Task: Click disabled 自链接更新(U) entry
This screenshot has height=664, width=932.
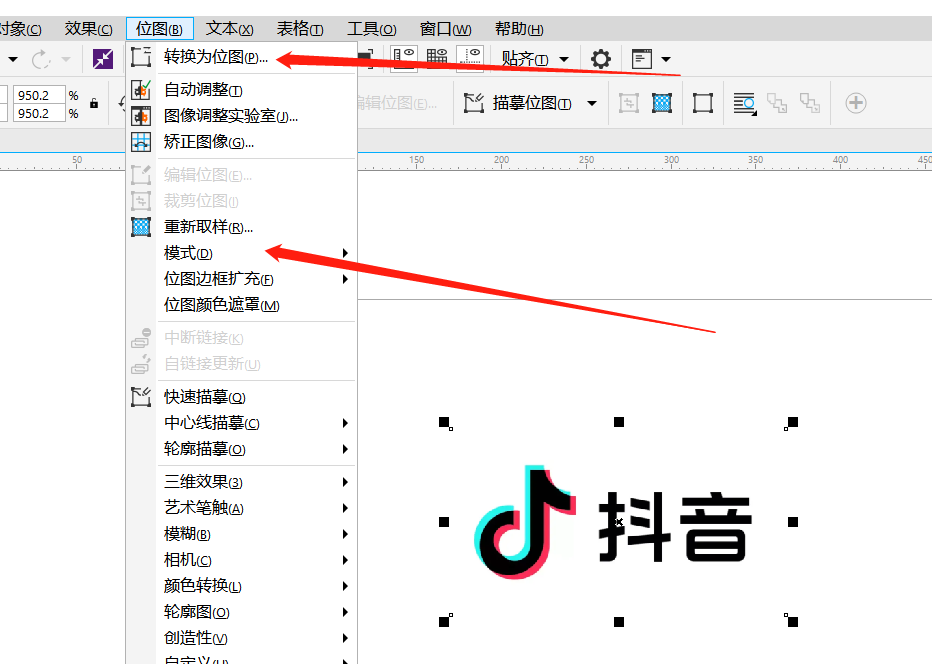Action: tap(242, 364)
